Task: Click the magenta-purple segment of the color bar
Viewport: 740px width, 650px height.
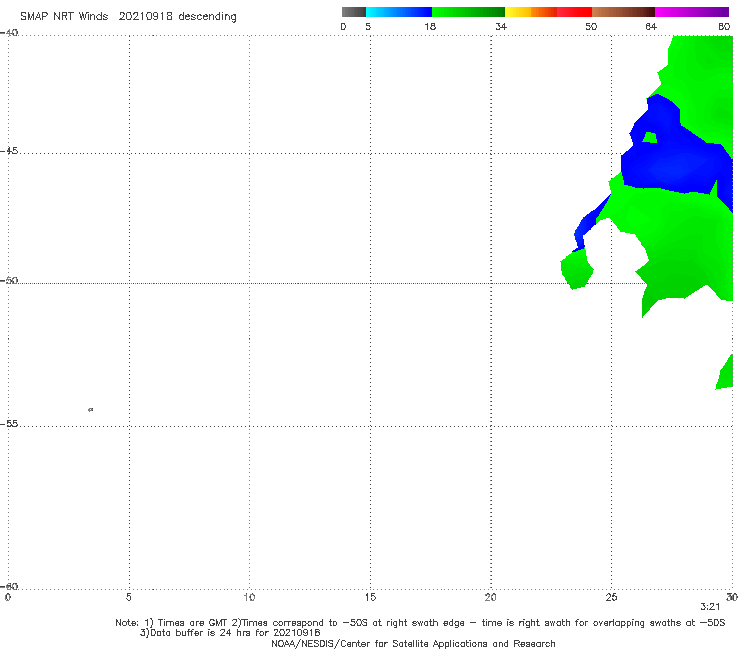Action: (692, 12)
